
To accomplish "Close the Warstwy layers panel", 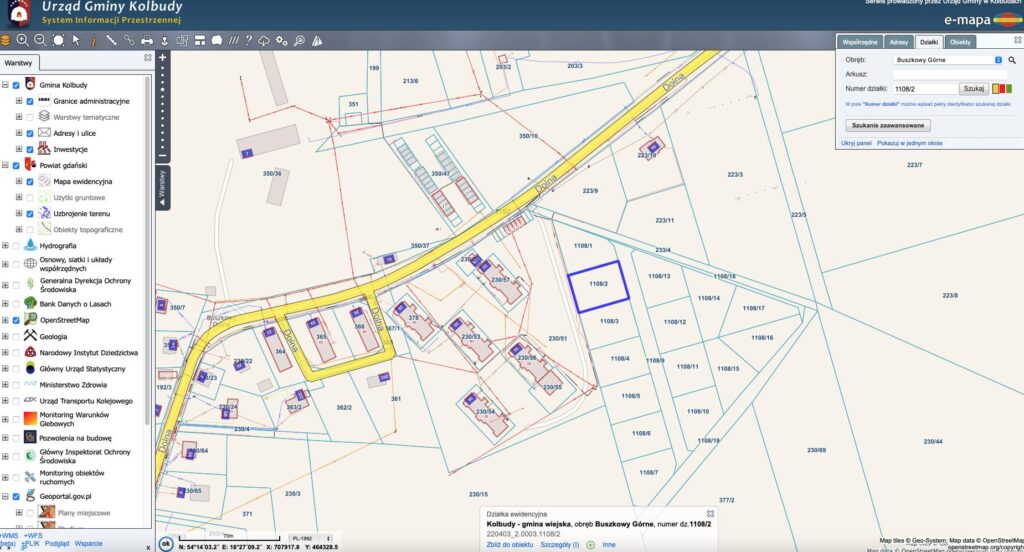I will [148, 57].
